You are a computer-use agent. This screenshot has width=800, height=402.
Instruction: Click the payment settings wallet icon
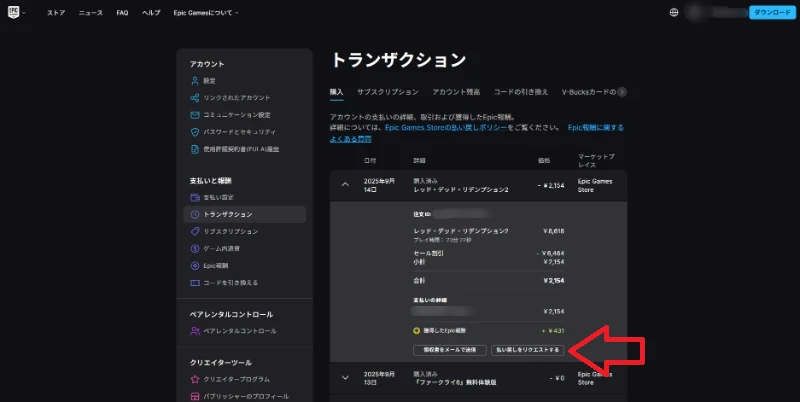click(x=194, y=197)
